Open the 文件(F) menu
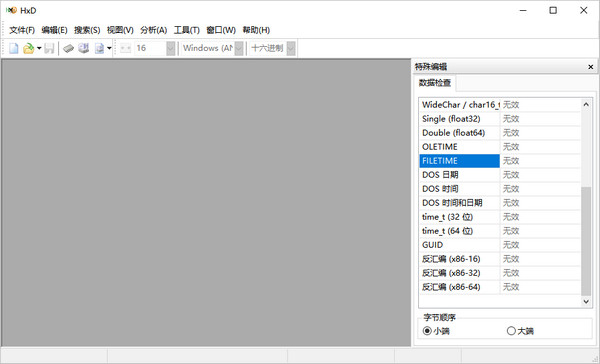This screenshot has height=364, width=600. coord(22,30)
